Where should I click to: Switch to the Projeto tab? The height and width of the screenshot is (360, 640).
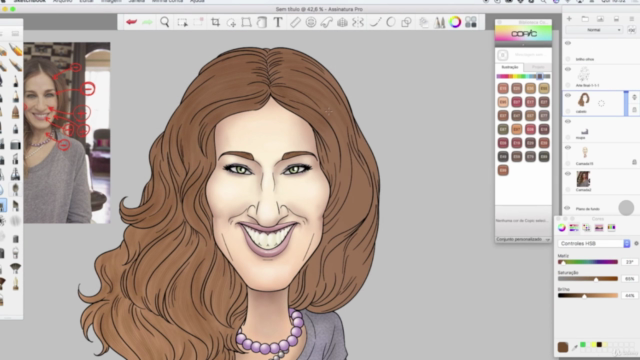pyautogui.click(x=538, y=67)
